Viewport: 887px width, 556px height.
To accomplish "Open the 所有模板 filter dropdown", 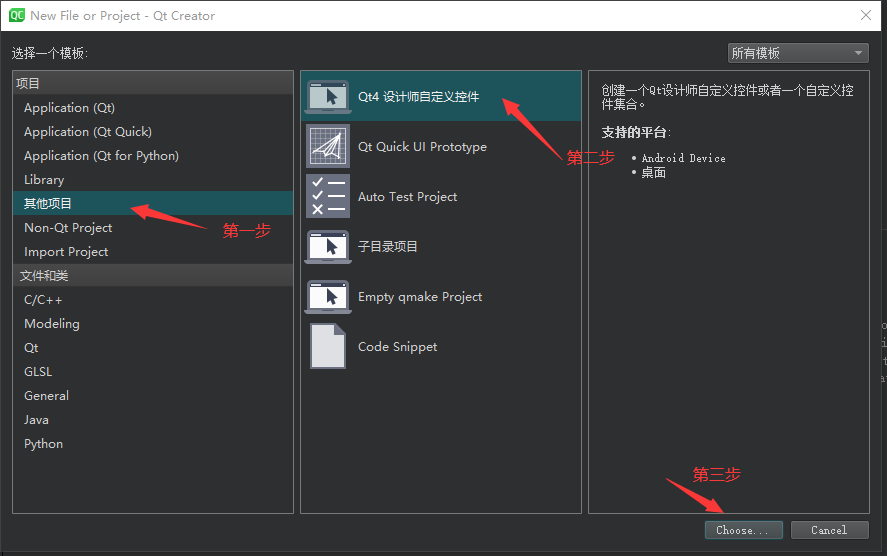I will tap(798, 53).
